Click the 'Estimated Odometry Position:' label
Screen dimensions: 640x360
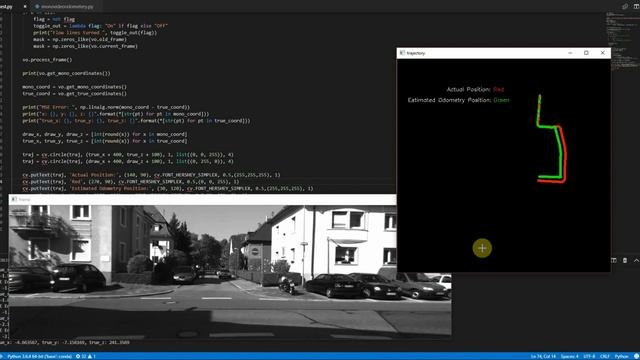click(x=449, y=100)
